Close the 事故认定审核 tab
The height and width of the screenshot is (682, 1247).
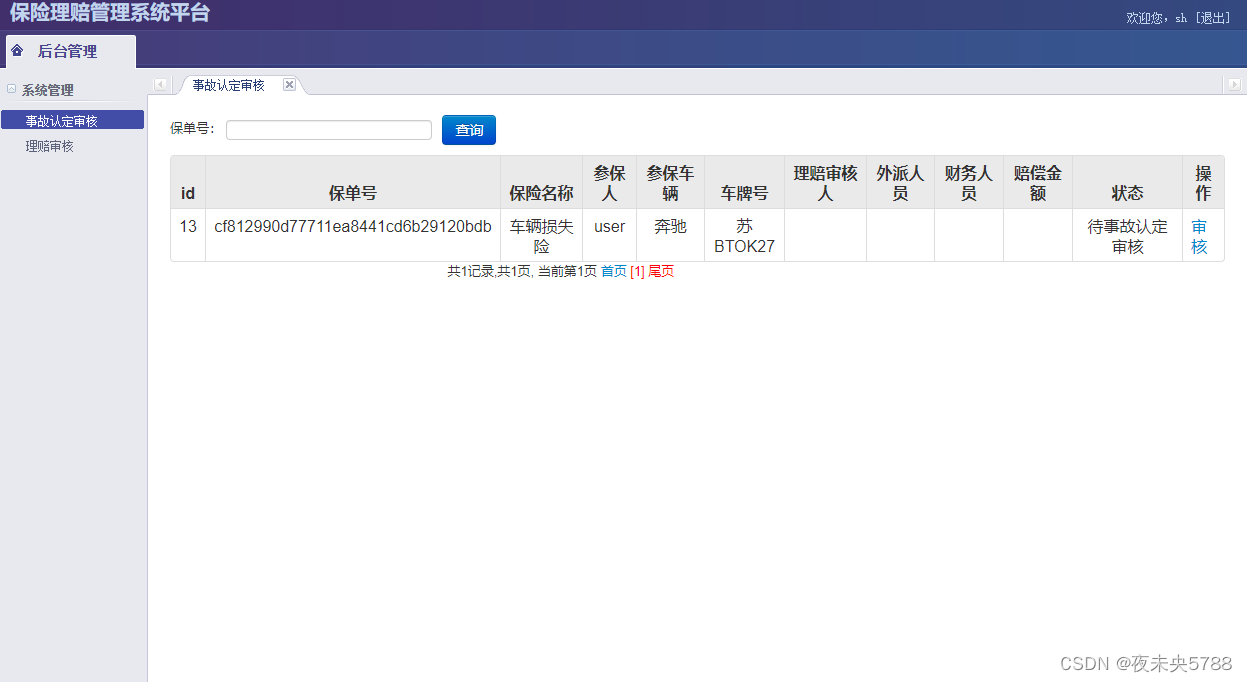point(289,85)
